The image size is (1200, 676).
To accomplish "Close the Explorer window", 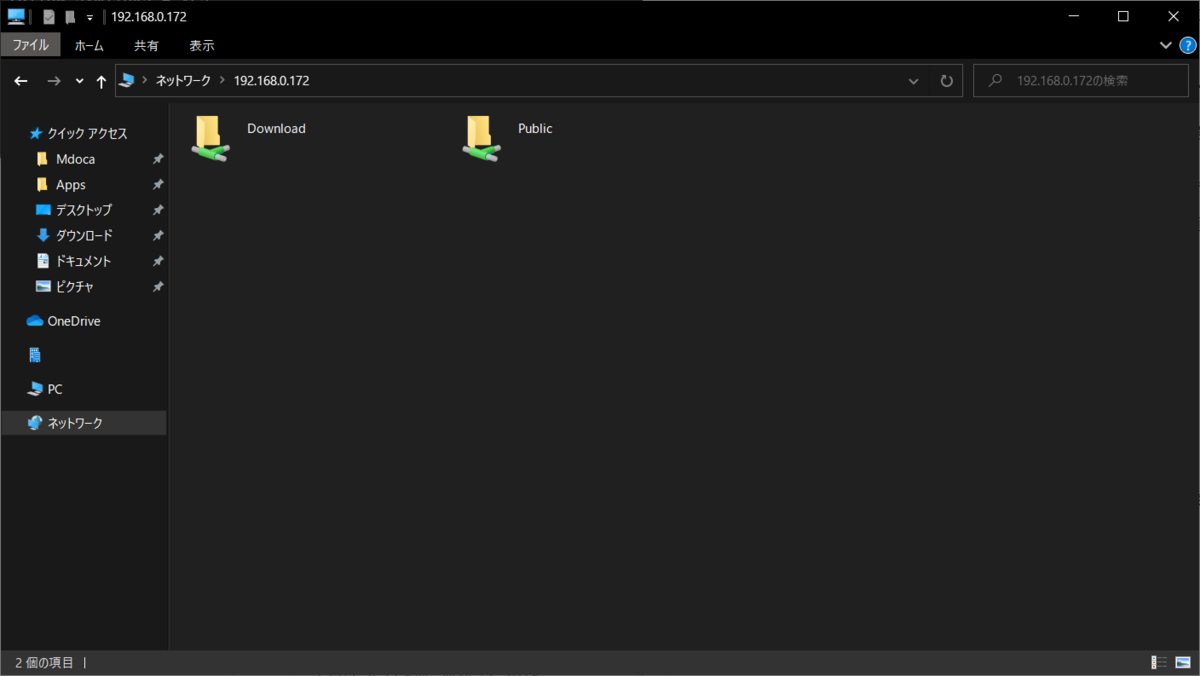I will [x=1173, y=16].
